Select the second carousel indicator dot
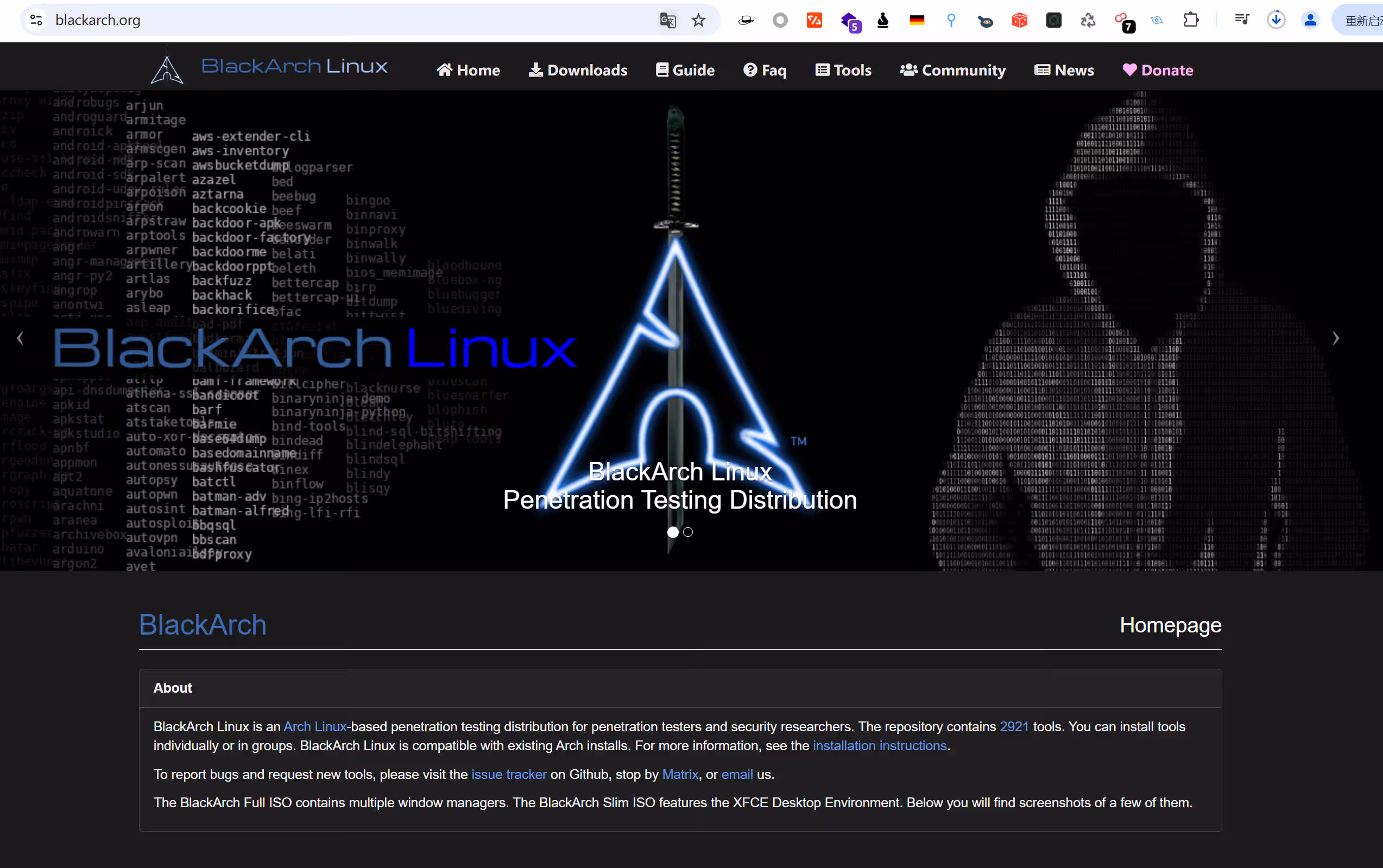 tap(689, 532)
